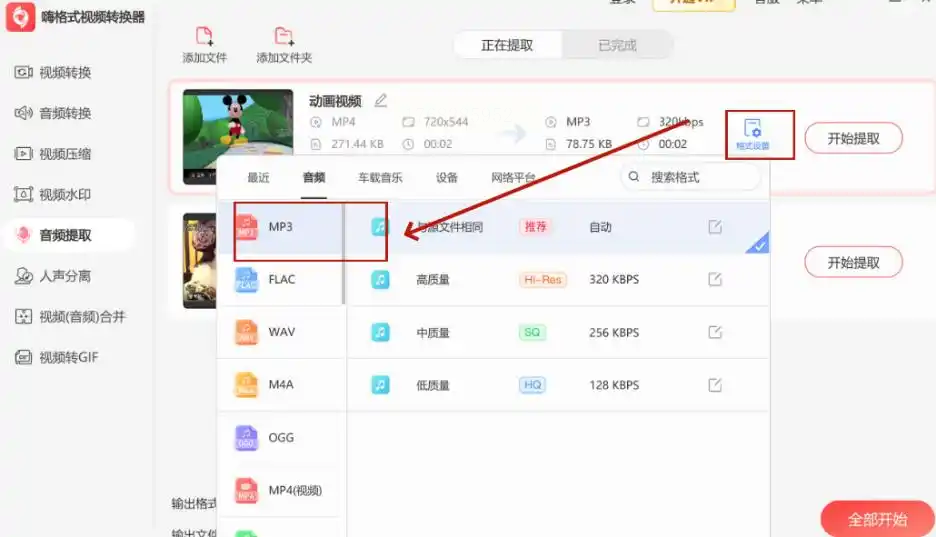Viewport: 936px width, 537px height.
Task: Open 视频压缩 in the sidebar
Action: 53,154
